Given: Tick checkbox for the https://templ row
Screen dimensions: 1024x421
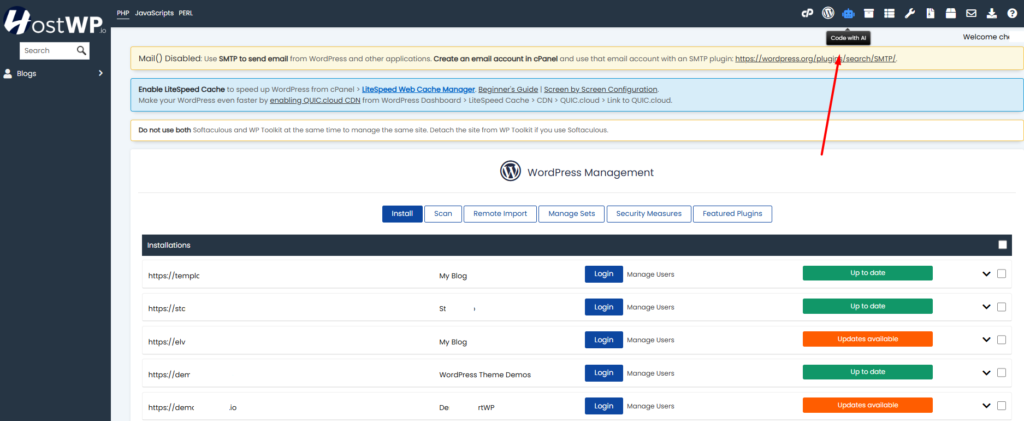Looking at the screenshot, I should (x=1001, y=274).
